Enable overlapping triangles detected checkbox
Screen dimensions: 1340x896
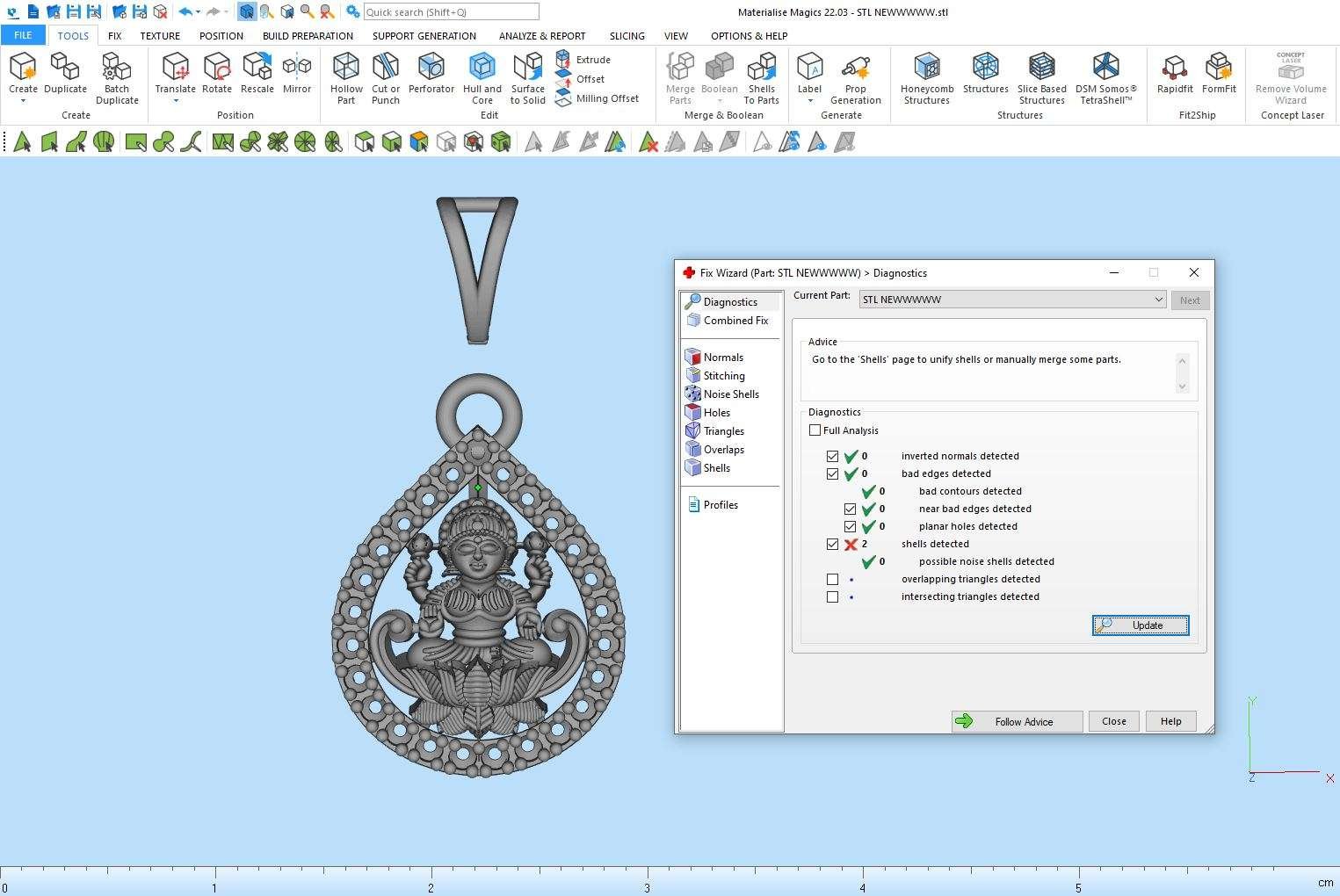point(832,580)
